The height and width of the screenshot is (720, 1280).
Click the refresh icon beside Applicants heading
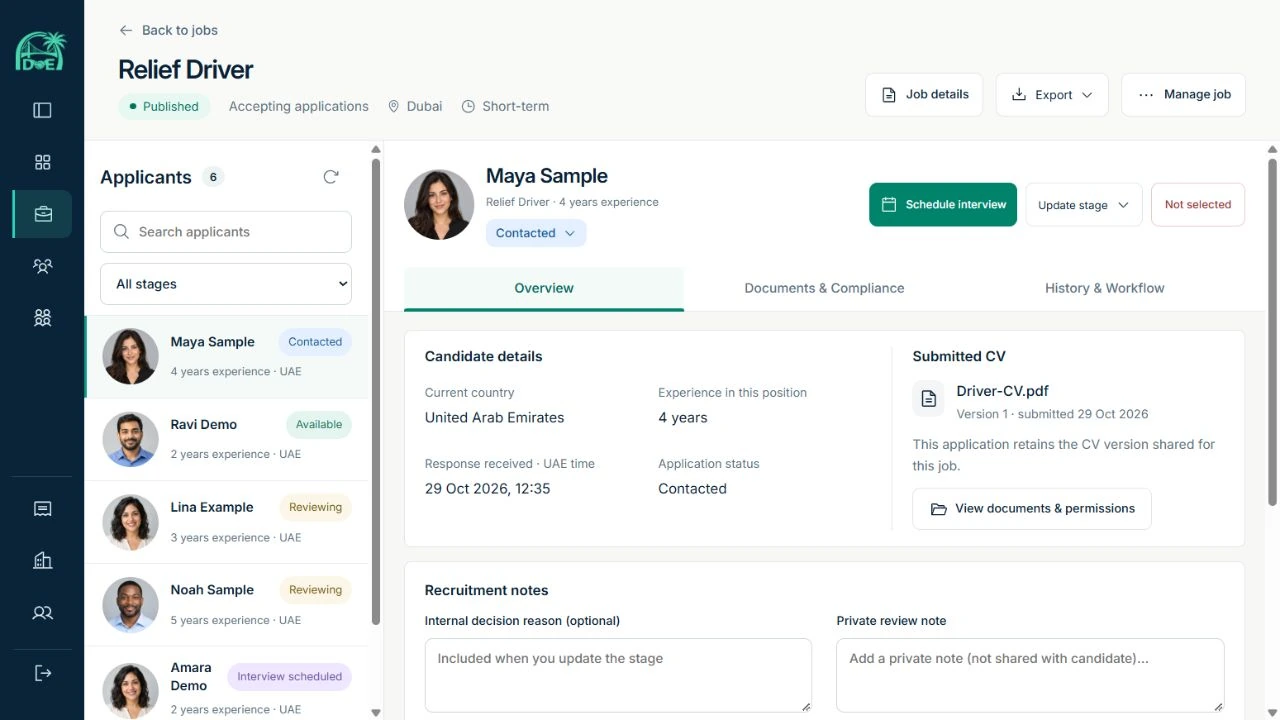click(331, 177)
